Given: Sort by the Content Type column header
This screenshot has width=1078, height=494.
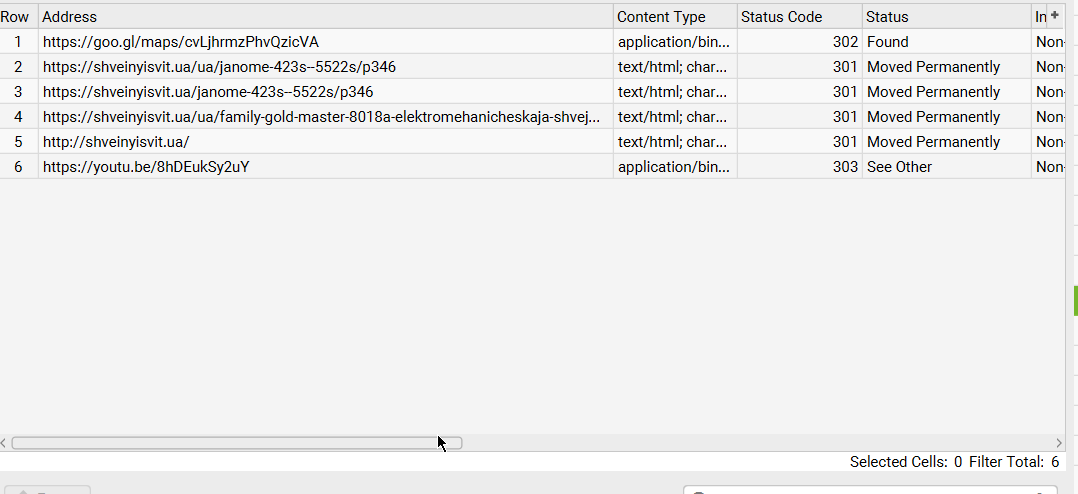Looking at the screenshot, I should pos(674,17).
